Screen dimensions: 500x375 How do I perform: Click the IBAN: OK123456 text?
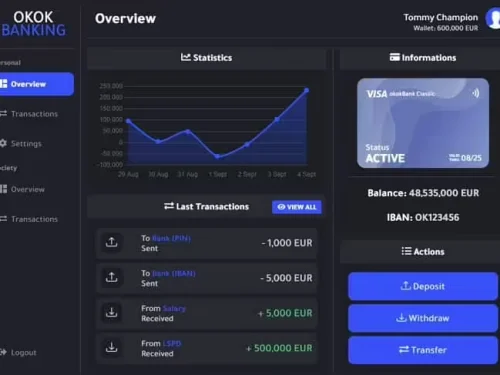click(423, 217)
